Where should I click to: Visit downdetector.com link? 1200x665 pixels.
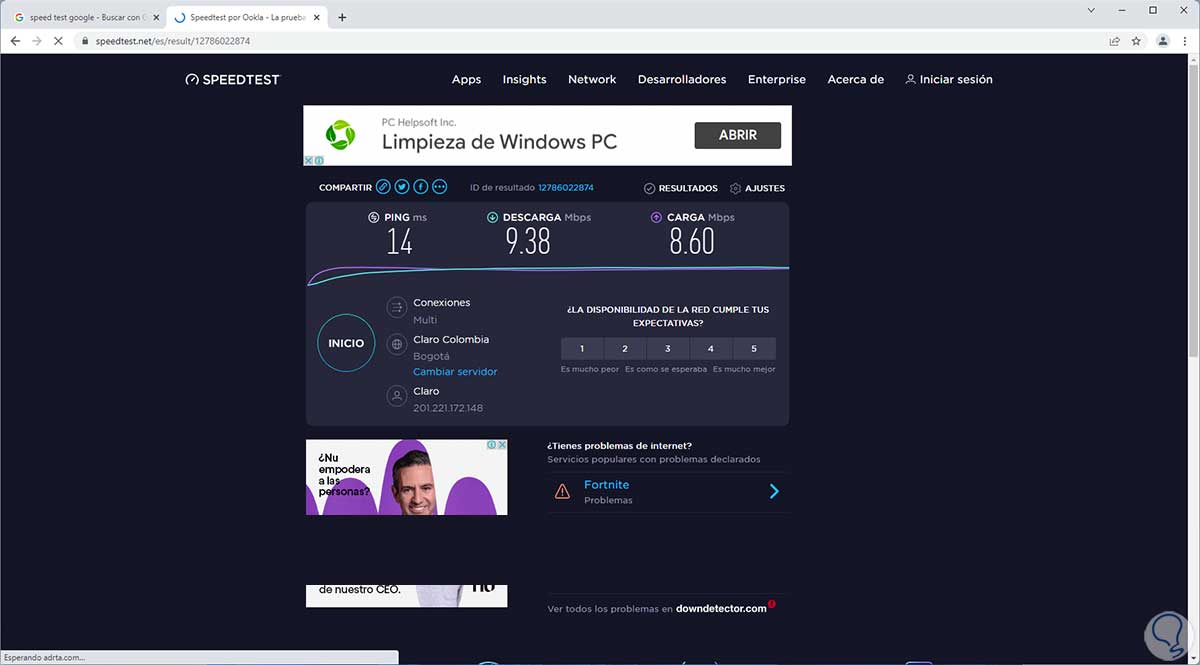721,608
